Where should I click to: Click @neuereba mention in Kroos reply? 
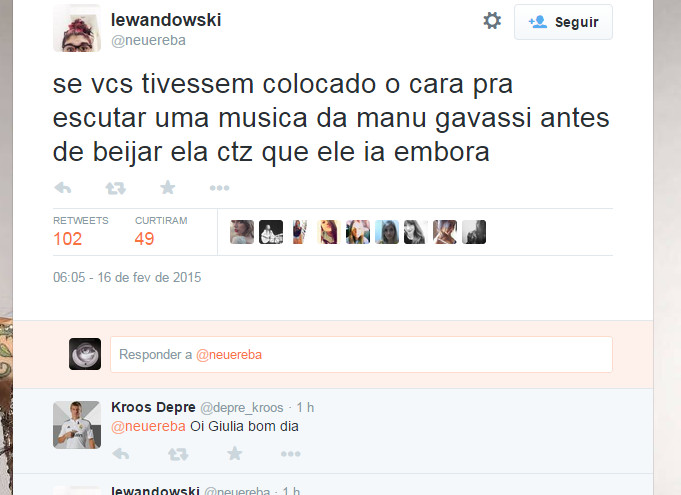(x=149, y=426)
